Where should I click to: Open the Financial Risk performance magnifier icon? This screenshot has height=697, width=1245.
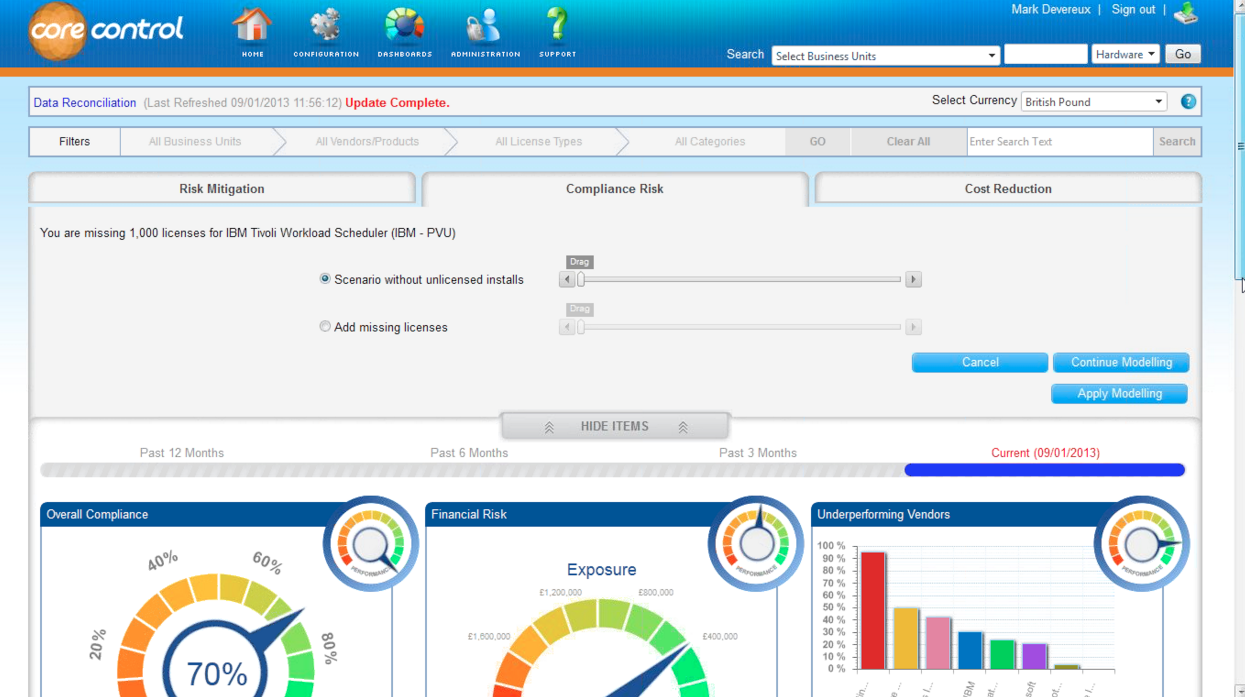[x=756, y=544]
